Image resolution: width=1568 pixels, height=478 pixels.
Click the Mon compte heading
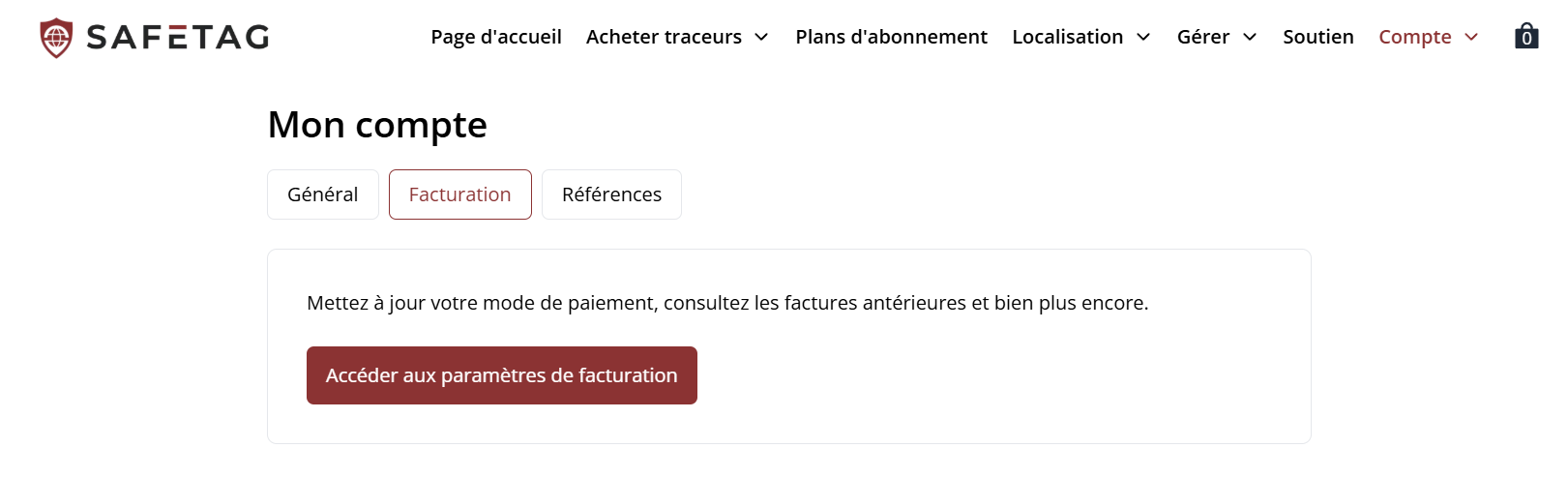(377, 125)
